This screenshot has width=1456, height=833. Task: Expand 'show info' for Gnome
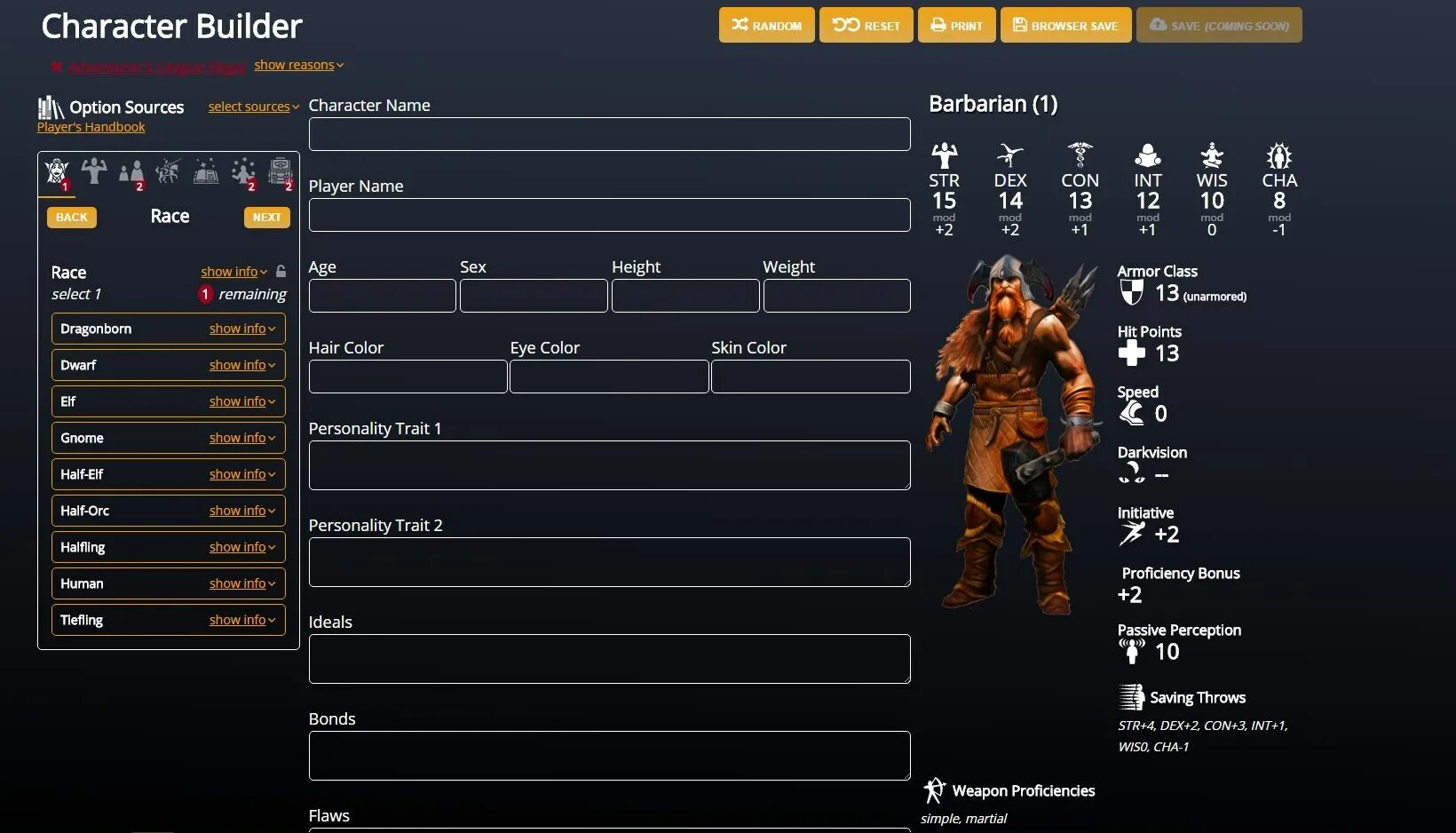(242, 438)
